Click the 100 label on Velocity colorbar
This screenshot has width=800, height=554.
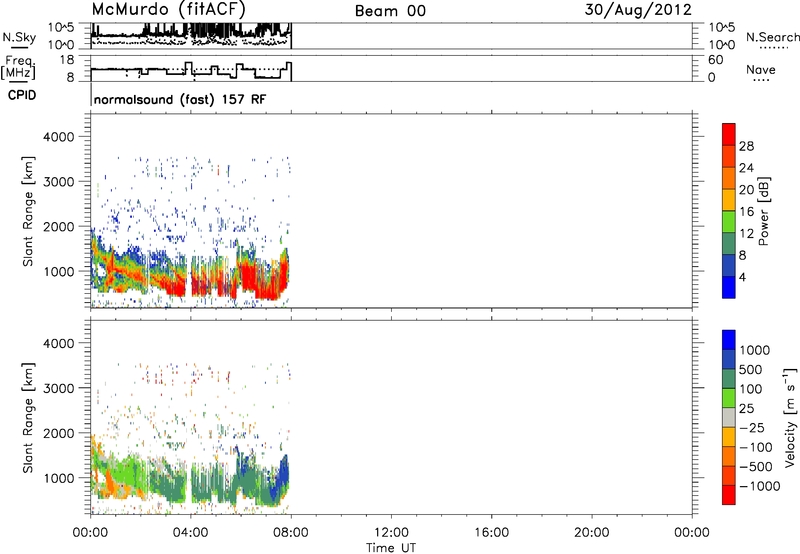(751, 389)
